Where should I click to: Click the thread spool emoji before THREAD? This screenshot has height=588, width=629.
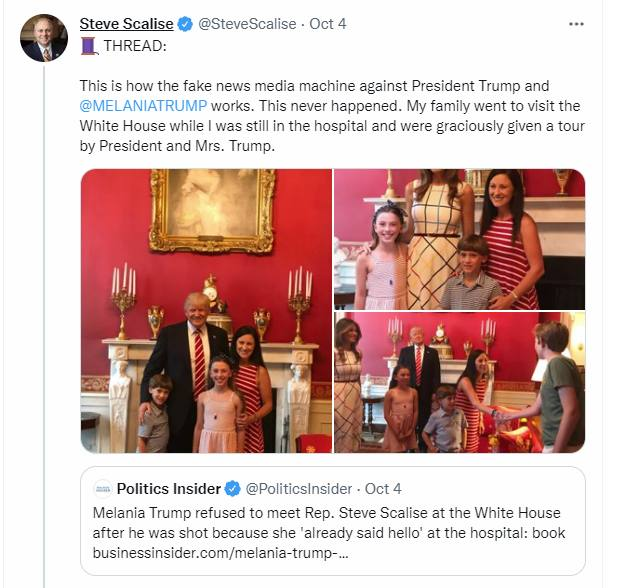tap(88, 46)
